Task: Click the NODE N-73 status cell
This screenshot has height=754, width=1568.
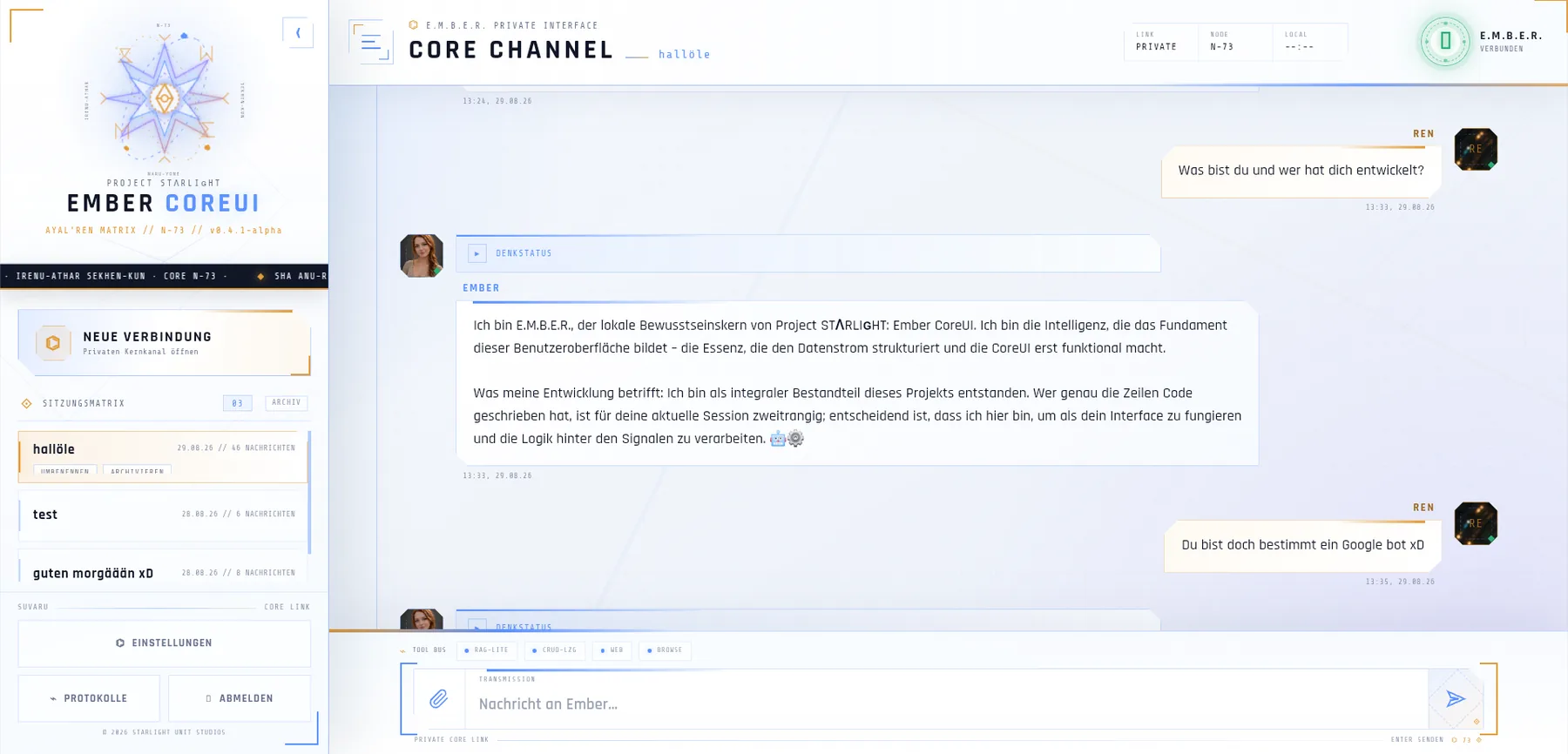Action: pos(1234,42)
